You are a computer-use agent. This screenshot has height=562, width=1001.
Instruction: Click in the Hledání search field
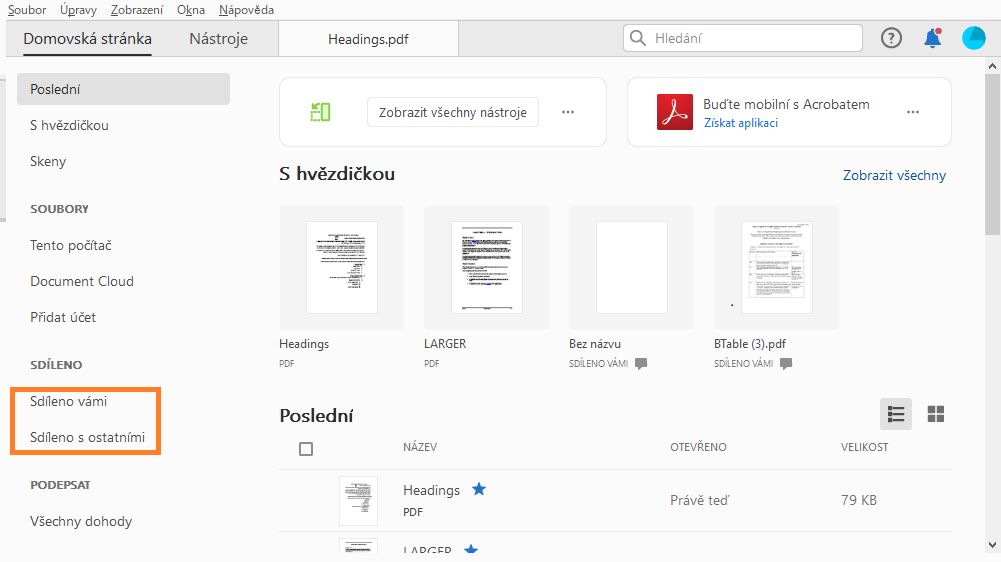point(742,38)
